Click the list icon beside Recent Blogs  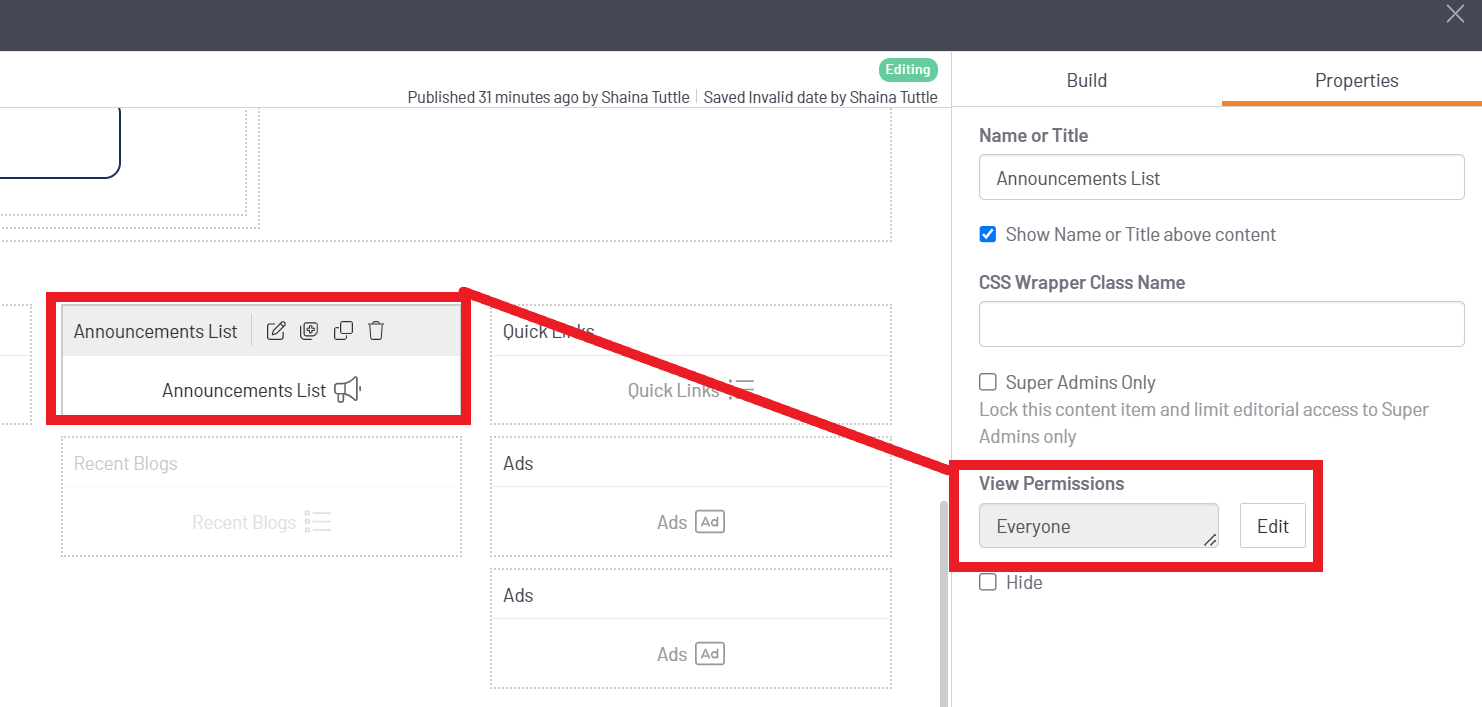pyautogui.click(x=318, y=522)
